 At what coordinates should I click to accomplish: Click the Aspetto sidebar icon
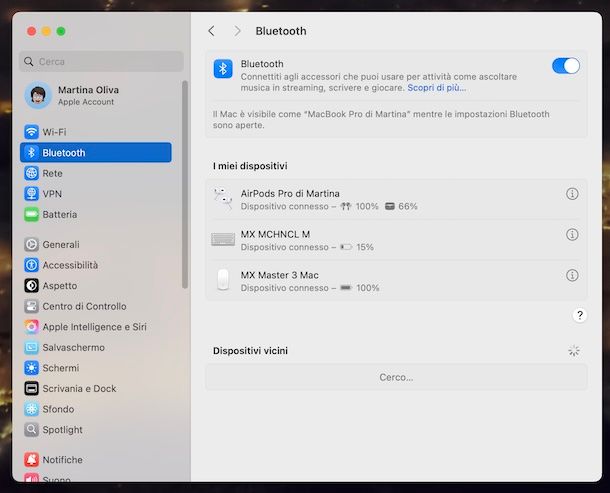point(32,286)
